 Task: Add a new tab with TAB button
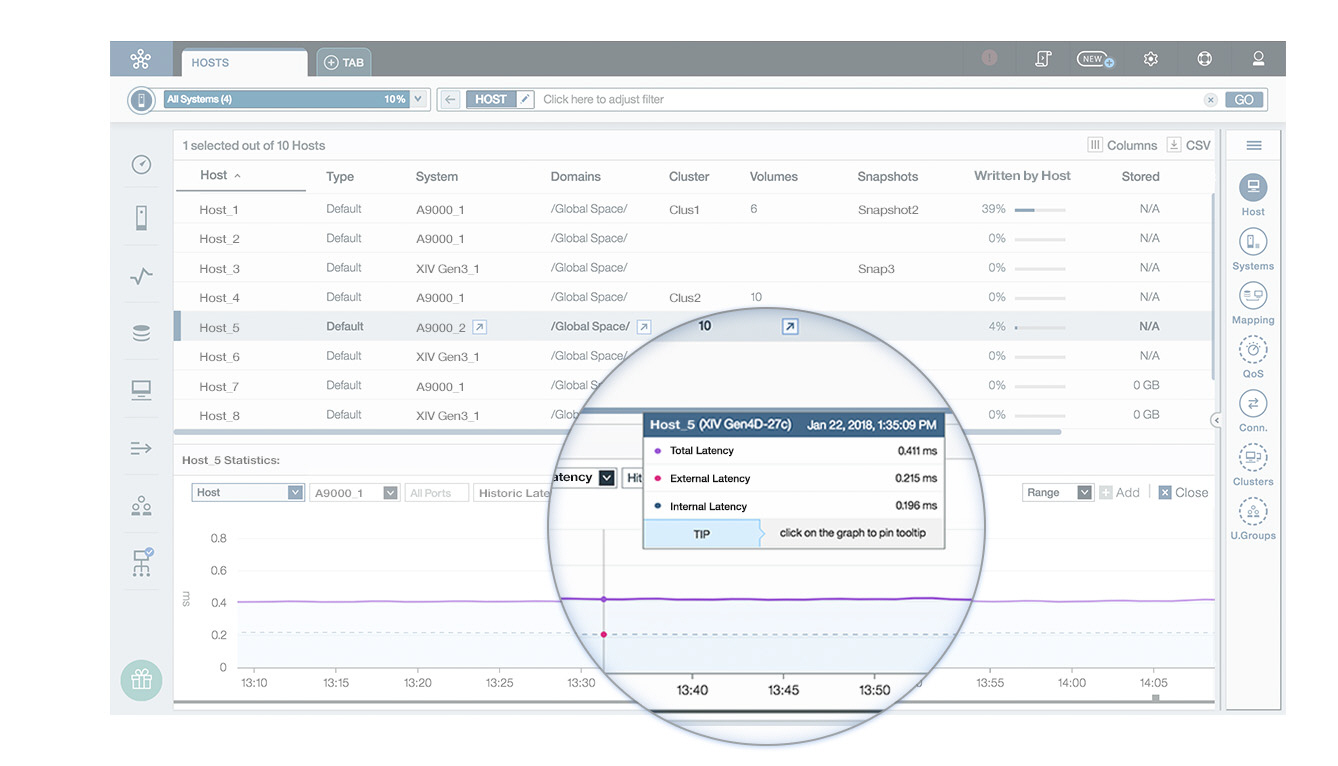tap(344, 62)
